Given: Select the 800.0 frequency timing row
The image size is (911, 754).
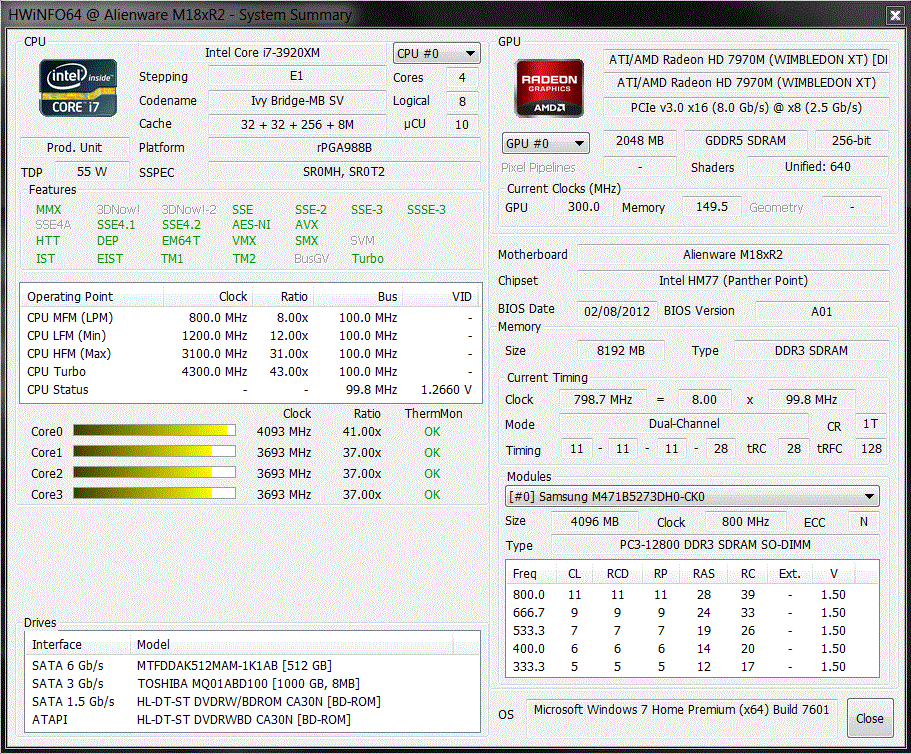Looking at the screenshot, I should click(x=692, y=595).
